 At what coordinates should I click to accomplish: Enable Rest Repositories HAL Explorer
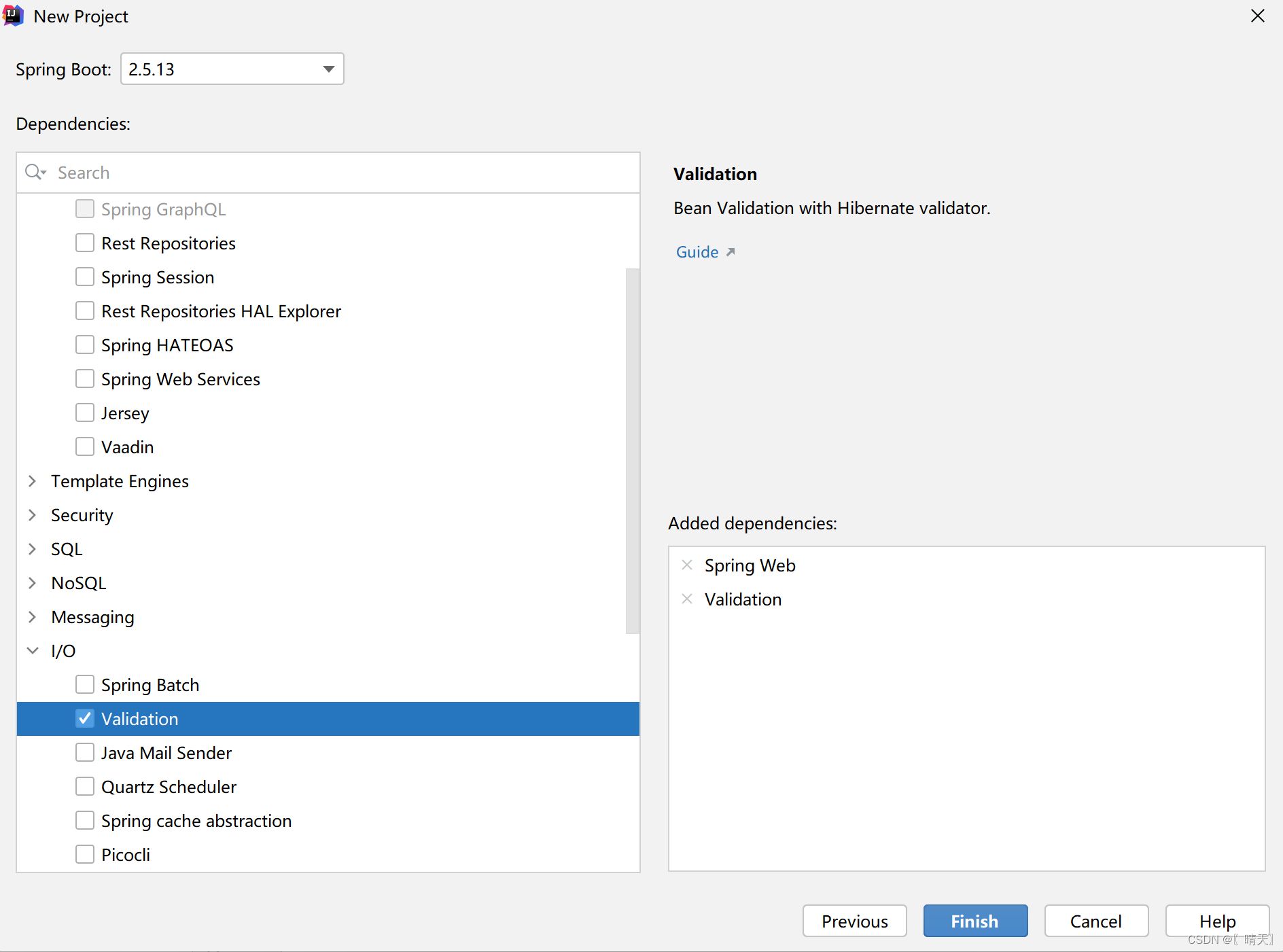pos(85,311)
